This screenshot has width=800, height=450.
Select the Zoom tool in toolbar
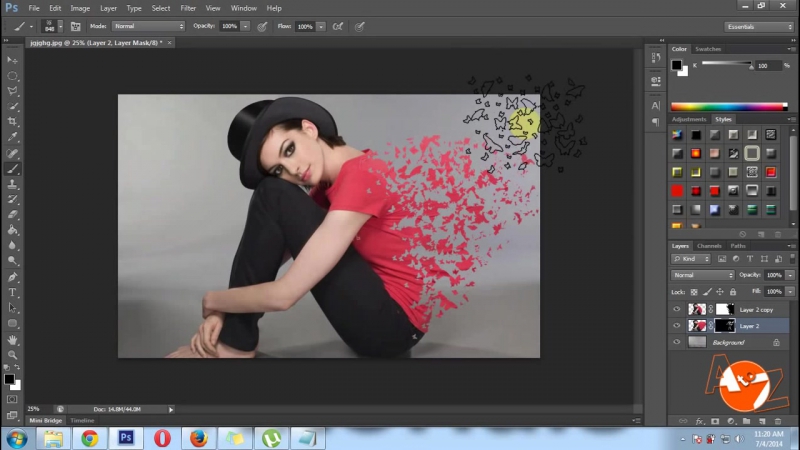[x=13, y=355]
